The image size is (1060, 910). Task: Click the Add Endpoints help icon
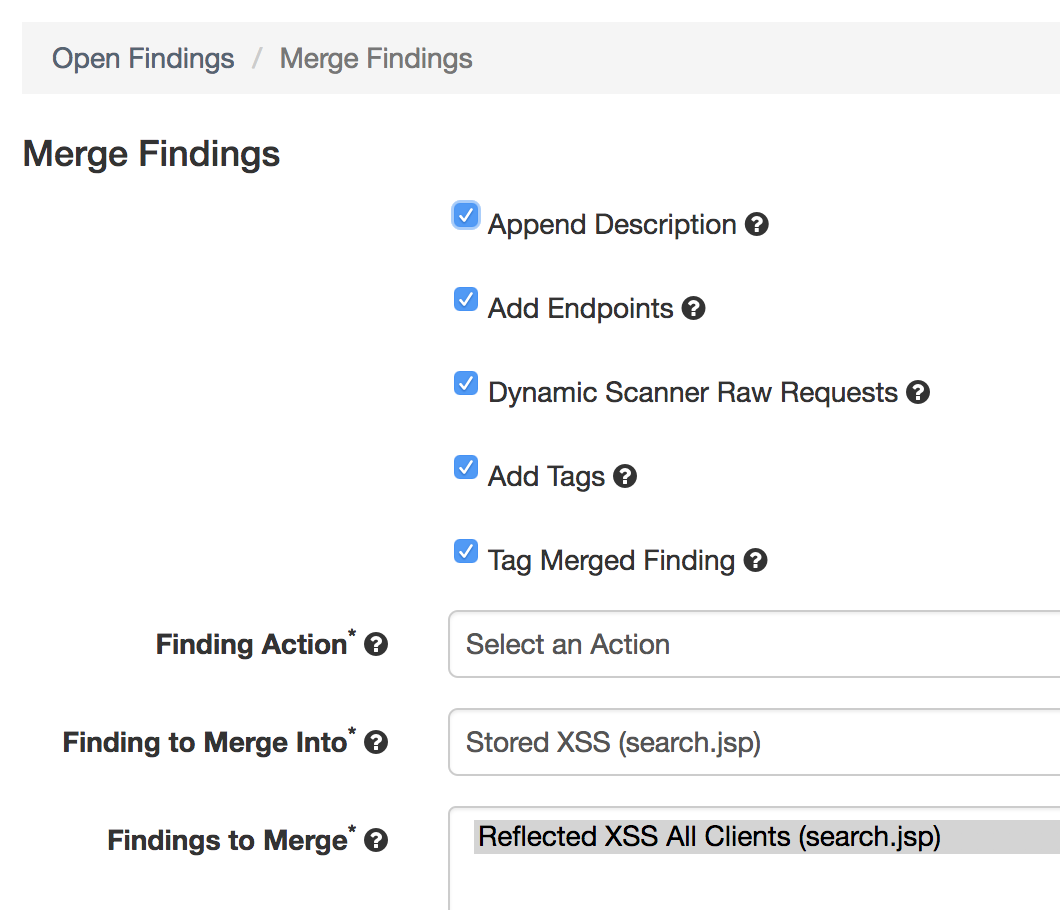coord(694,309)
